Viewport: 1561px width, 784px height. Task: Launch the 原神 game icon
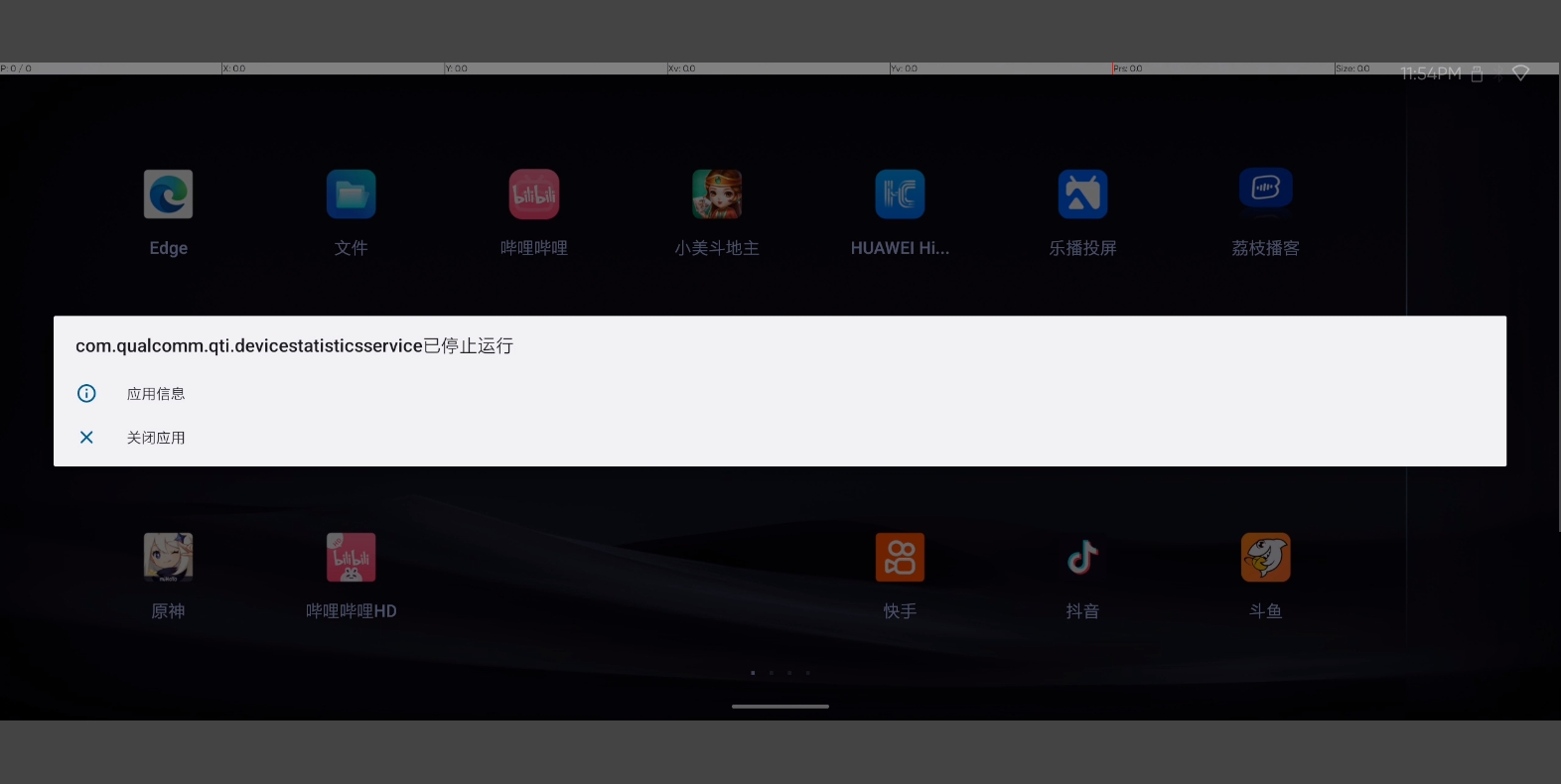click(x=169, y=558)
